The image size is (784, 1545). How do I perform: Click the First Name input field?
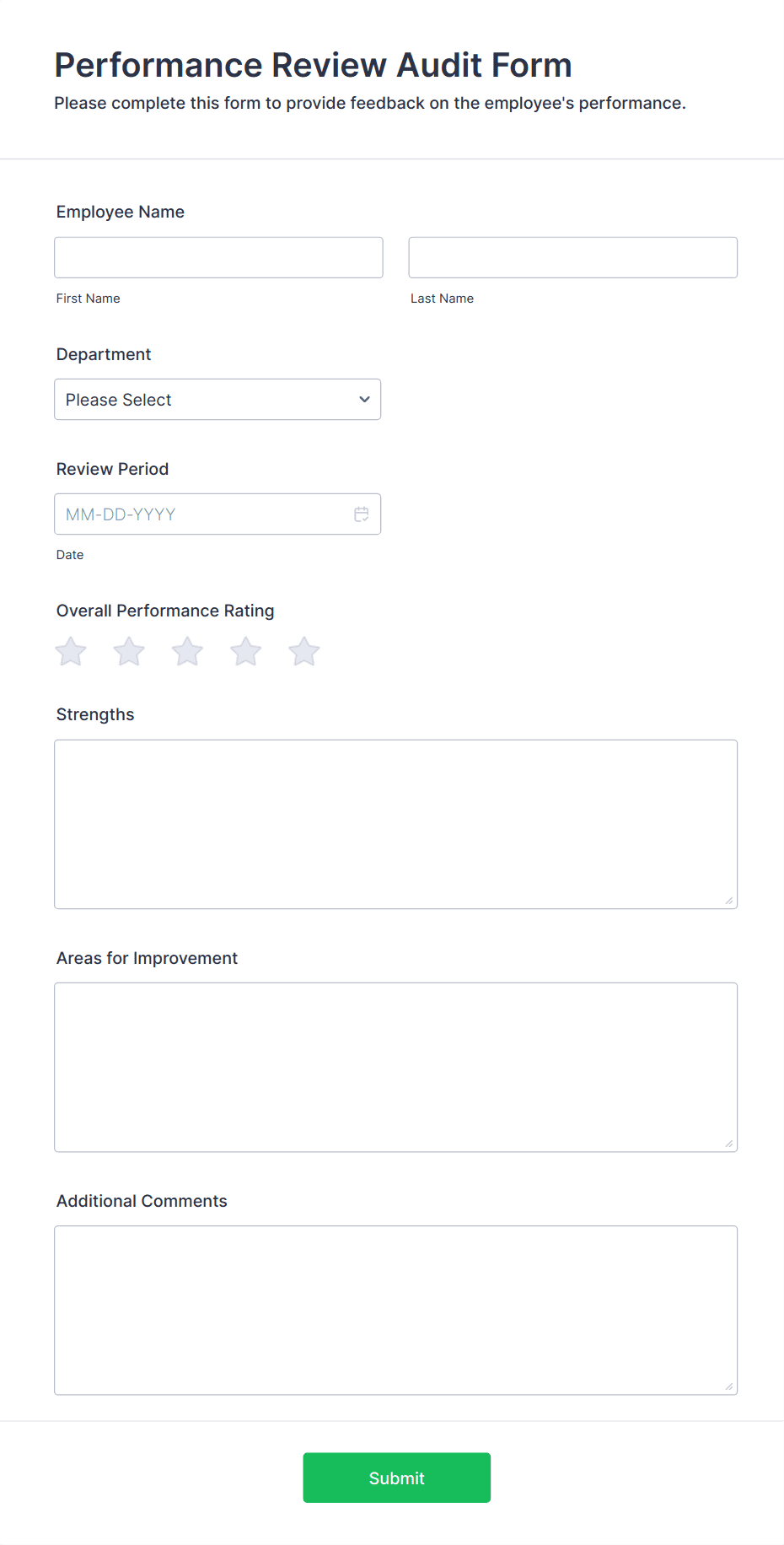(218, 257)
